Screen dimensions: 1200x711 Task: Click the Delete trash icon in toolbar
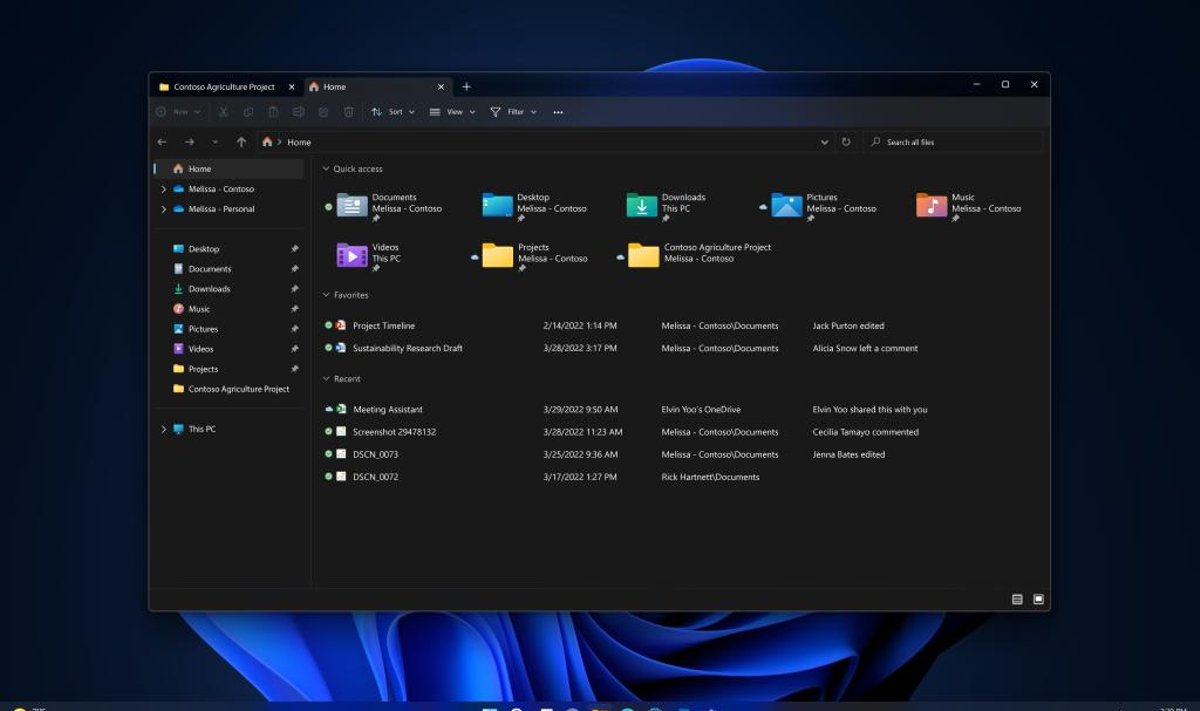point(348,112)
